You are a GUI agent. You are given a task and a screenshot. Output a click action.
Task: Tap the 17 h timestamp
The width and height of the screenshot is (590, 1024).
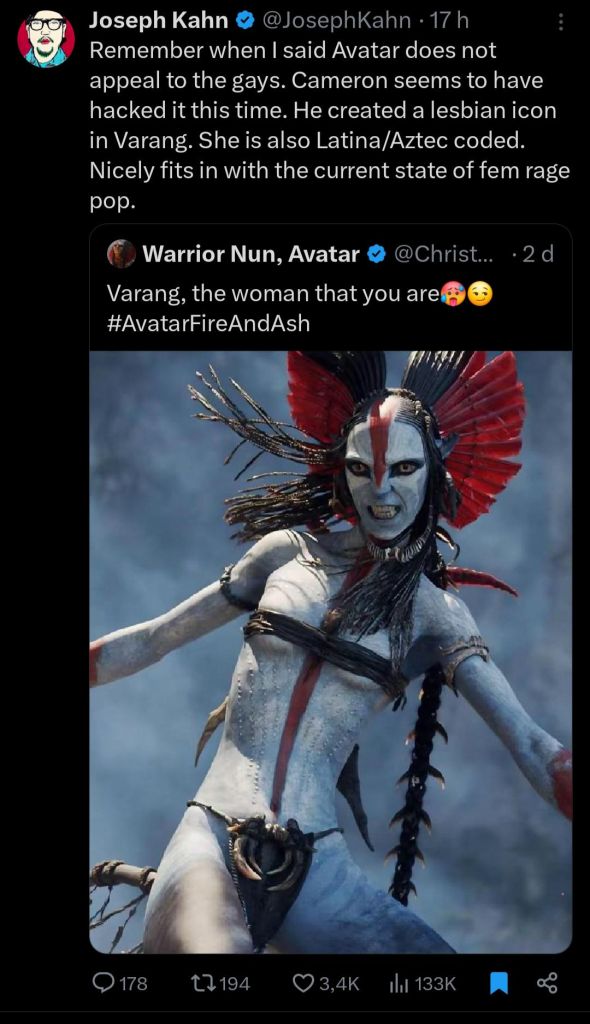click(x=450, y=21)
